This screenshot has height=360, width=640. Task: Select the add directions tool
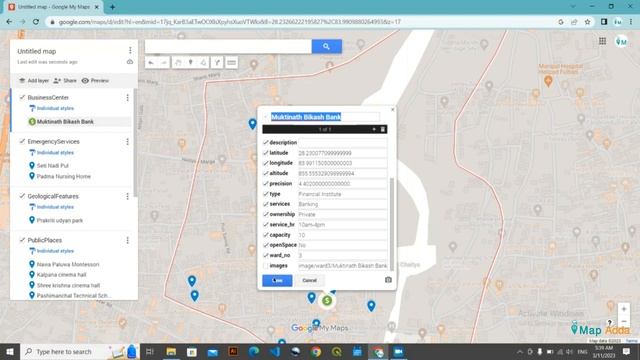tap(217, 62)
